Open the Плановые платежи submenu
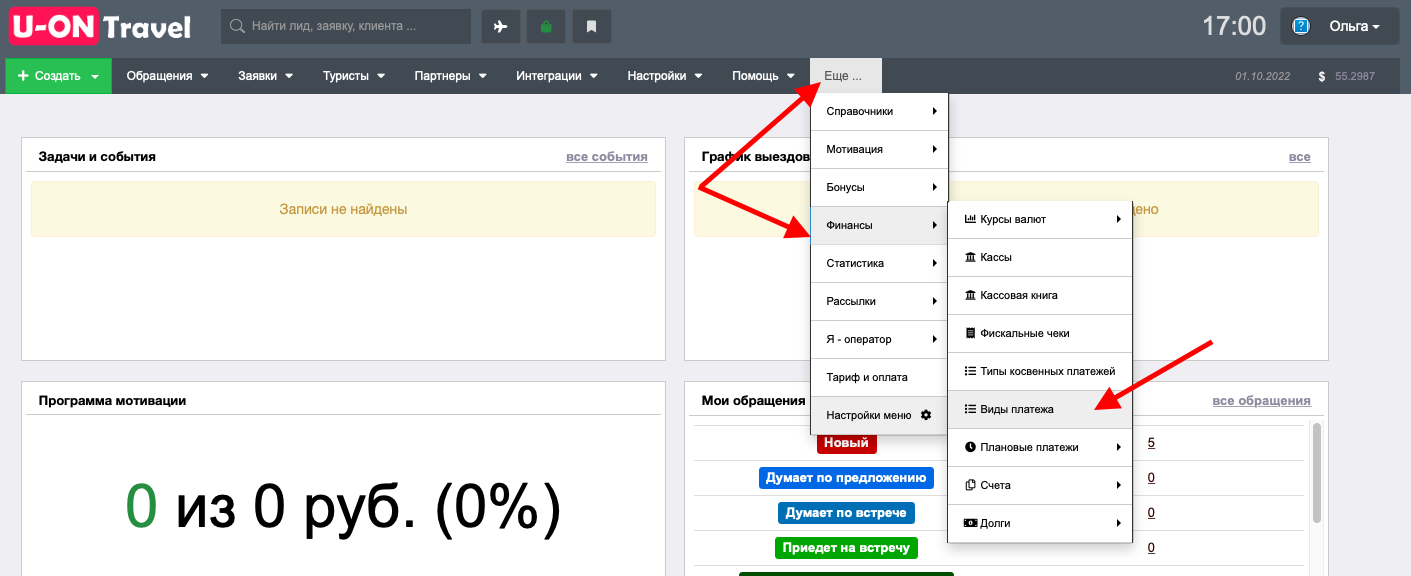The image size is (1411, 576). (x=1040, y=447)
